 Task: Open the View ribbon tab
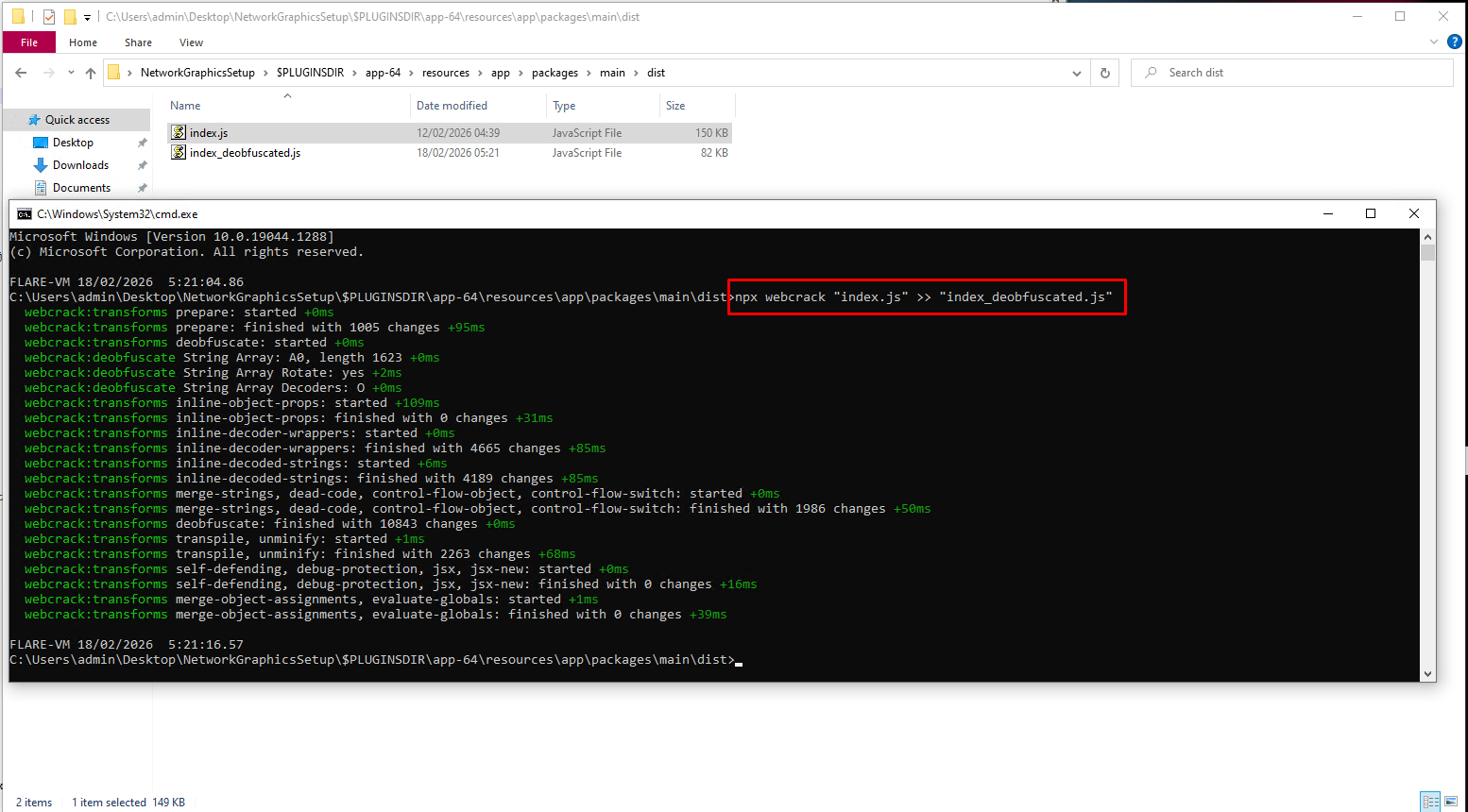point(191,42)
